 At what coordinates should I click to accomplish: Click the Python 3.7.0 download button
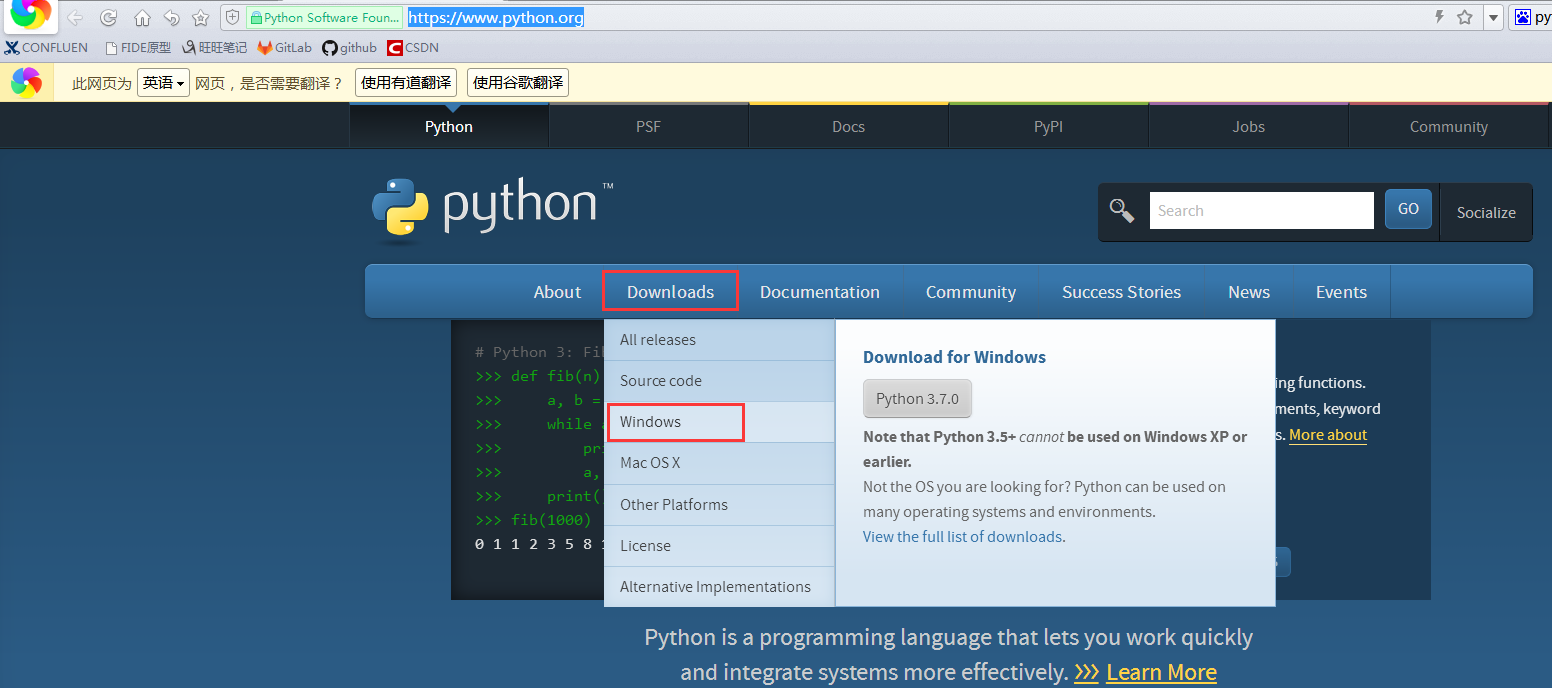coord(917,398)
